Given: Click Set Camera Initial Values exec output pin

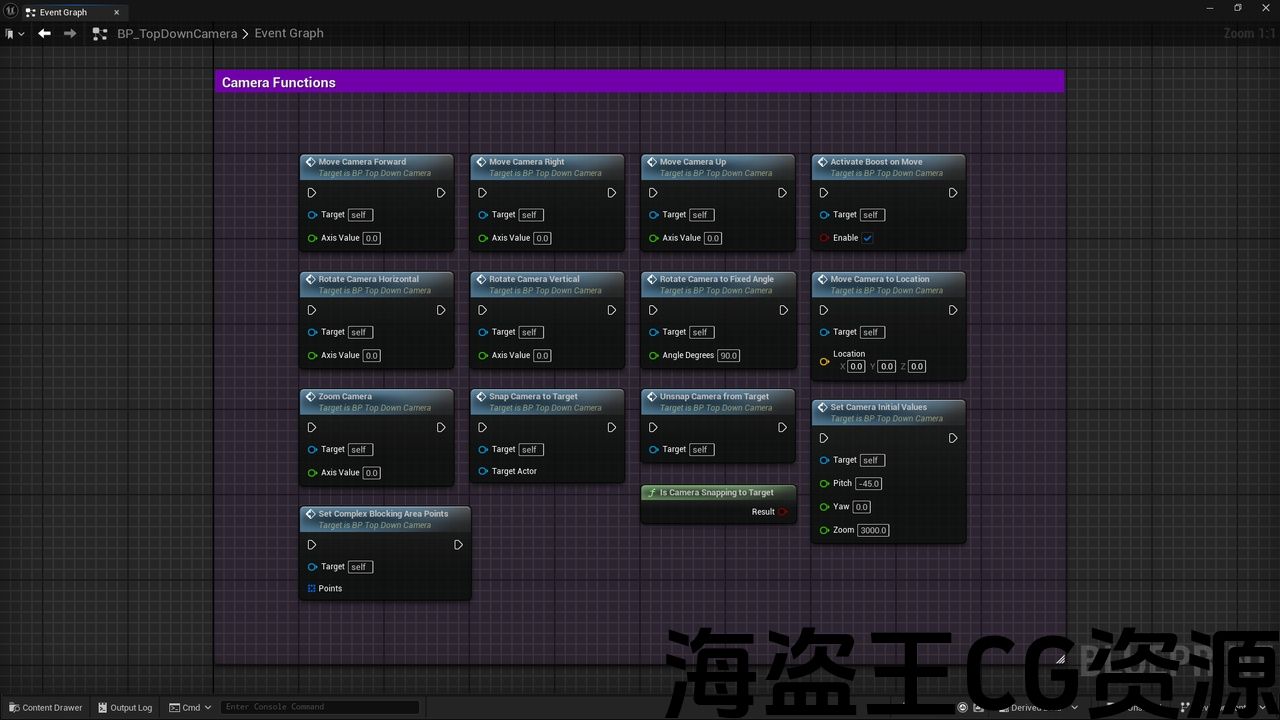Looking at the screenshot, I should point(953,438).
